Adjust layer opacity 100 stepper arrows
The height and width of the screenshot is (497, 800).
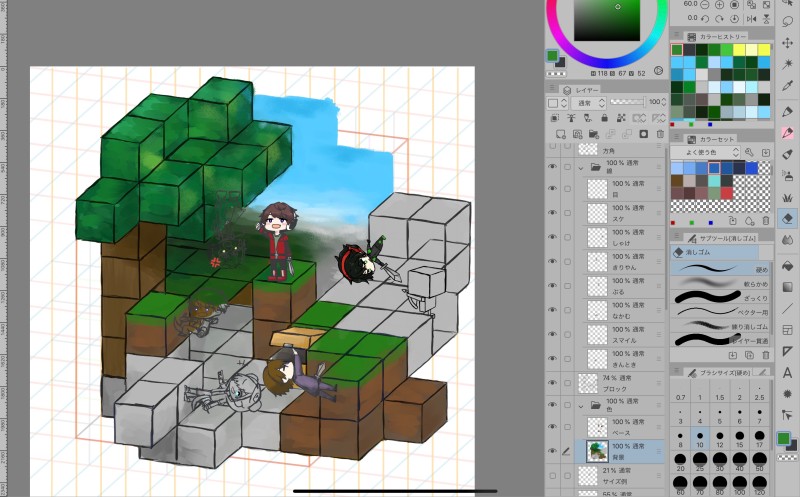pyautogui.click(x=664, y=102)
